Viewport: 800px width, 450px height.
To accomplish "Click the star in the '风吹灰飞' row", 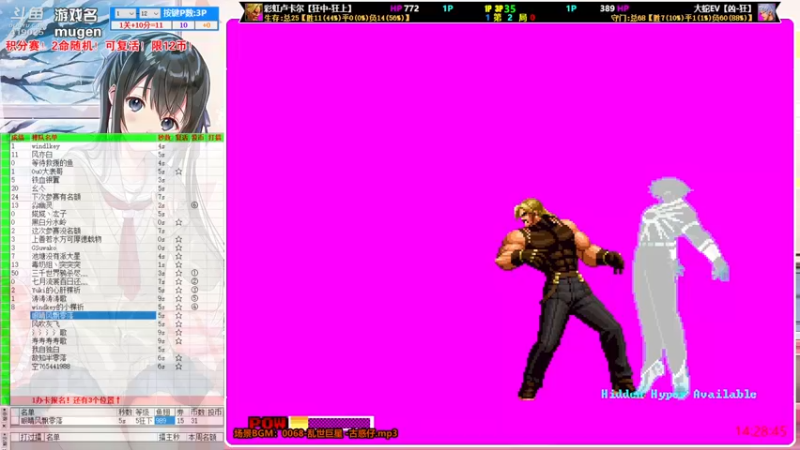I will coord(179,324).
